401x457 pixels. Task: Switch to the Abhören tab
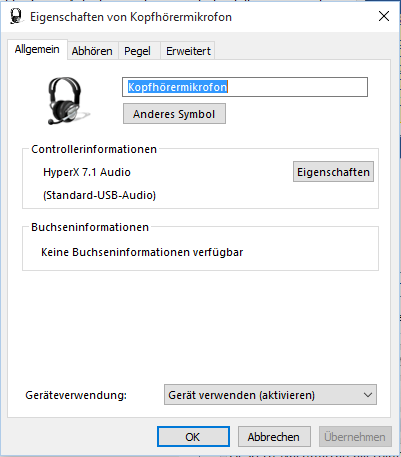(92, 51)
